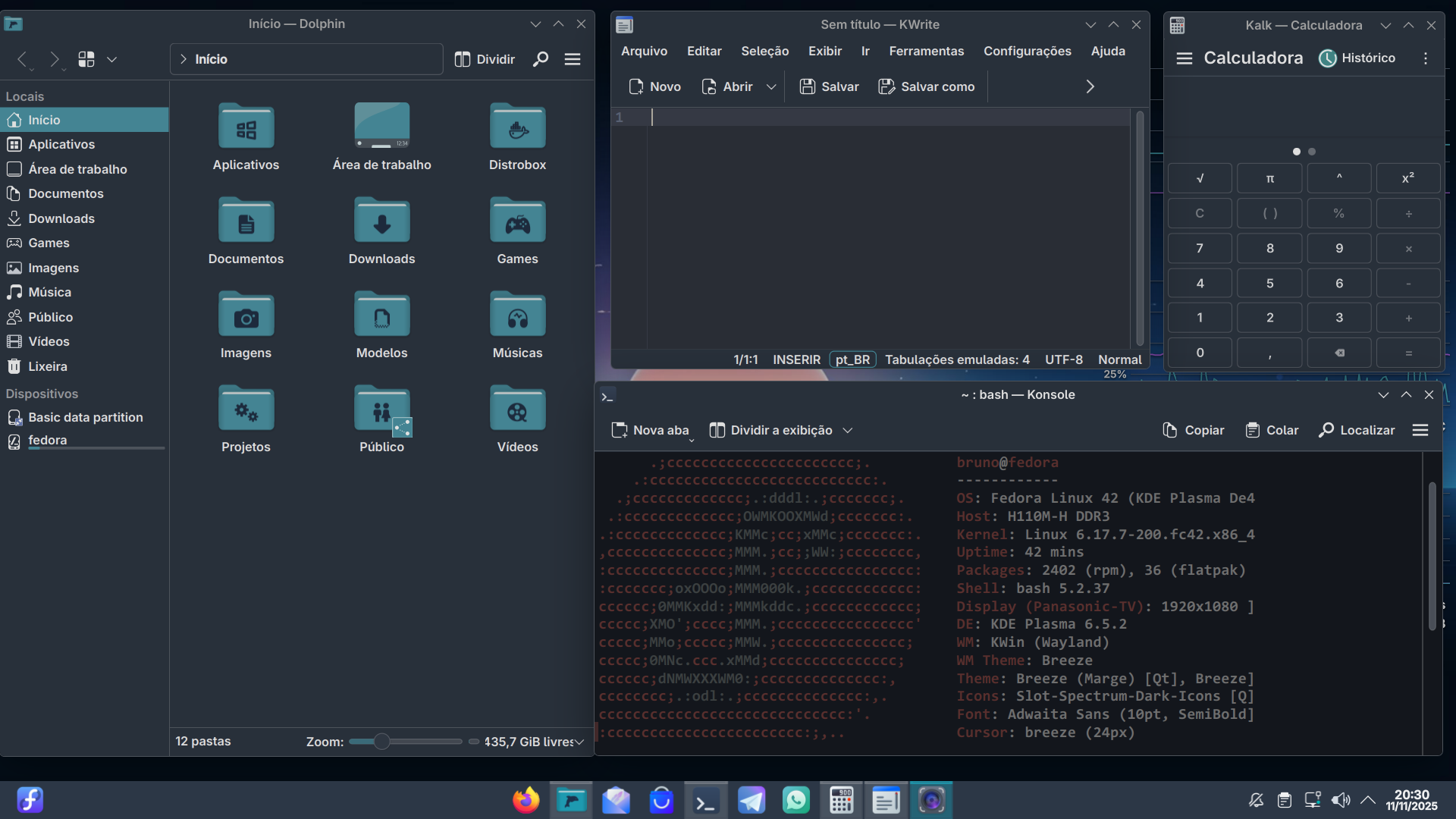Image resolution: width=1456 pixels, height=819 pixels.
Task: Click the Novo document icon in KWrite
Action: (x=635, y=86)
